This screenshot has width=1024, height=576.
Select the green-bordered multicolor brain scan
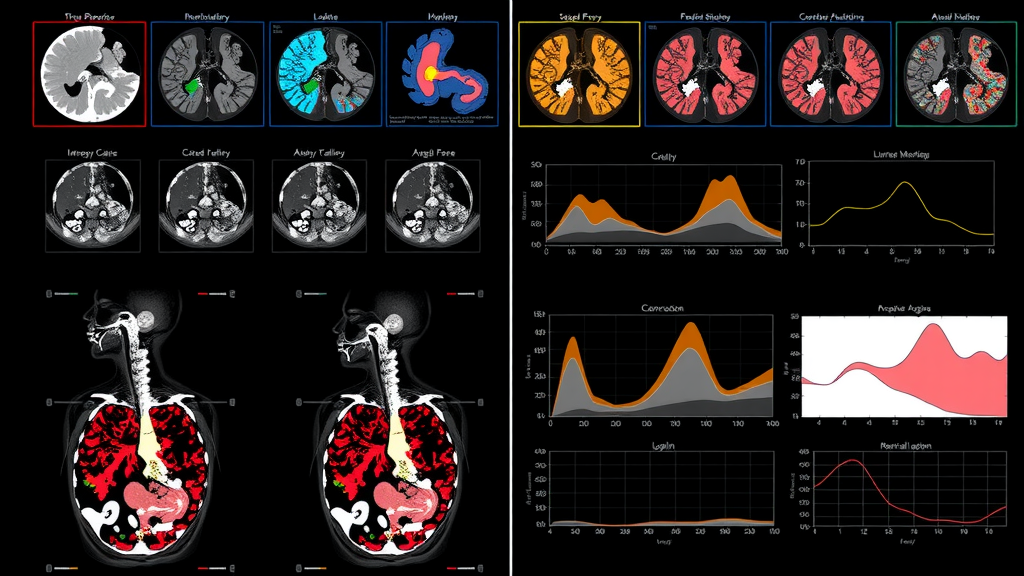(x=954, y=76)
